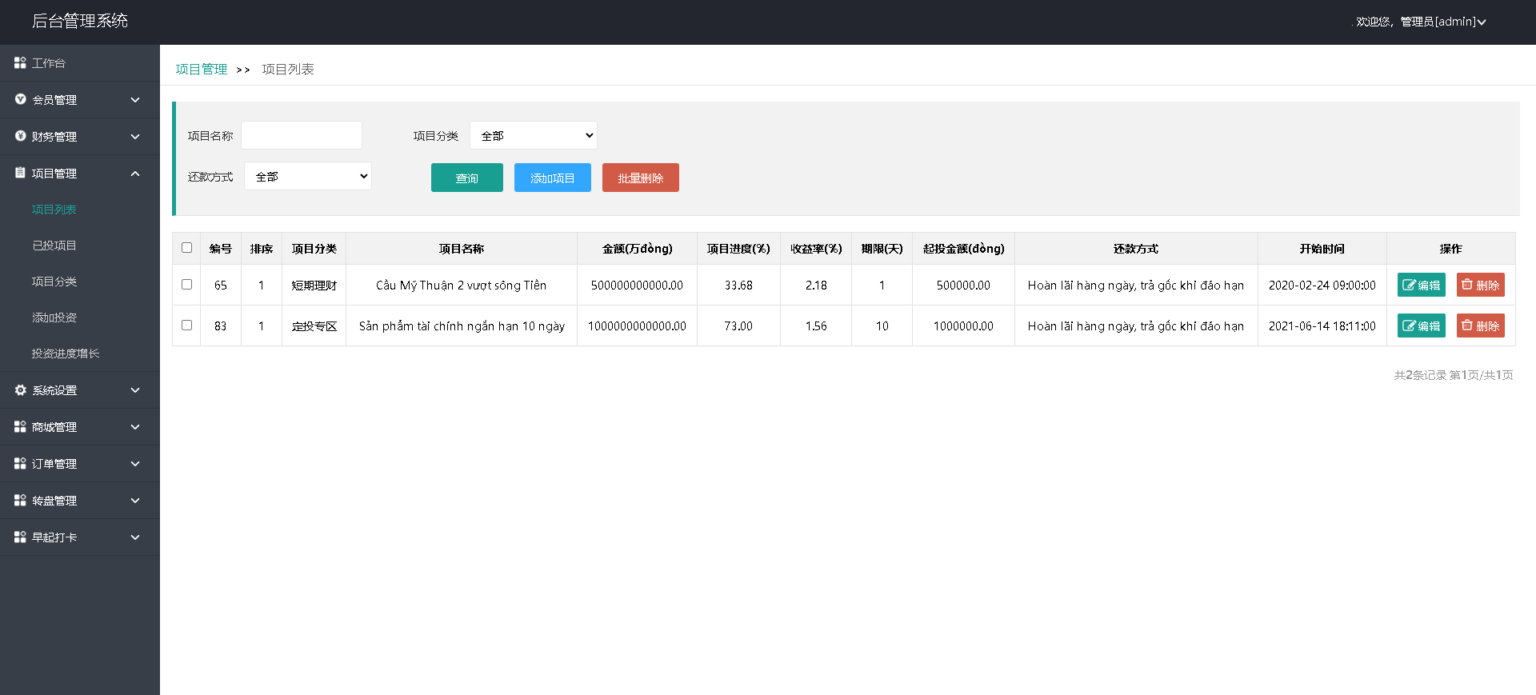Edit project 83 with 编辑 button
Screen dimensions: 1536x695
(x=1421, y=325)
